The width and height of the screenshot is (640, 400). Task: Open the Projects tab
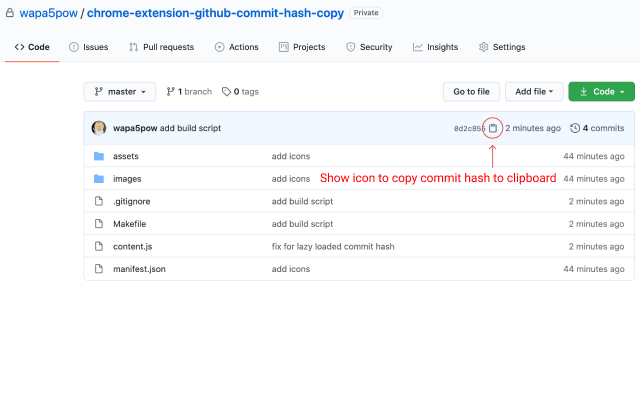pos(302,47)
